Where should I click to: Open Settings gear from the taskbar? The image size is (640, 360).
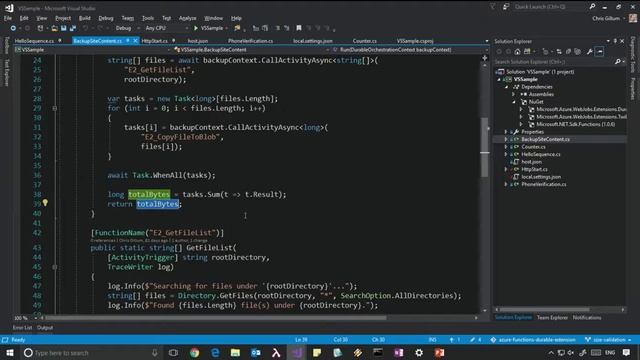(419, 352)
